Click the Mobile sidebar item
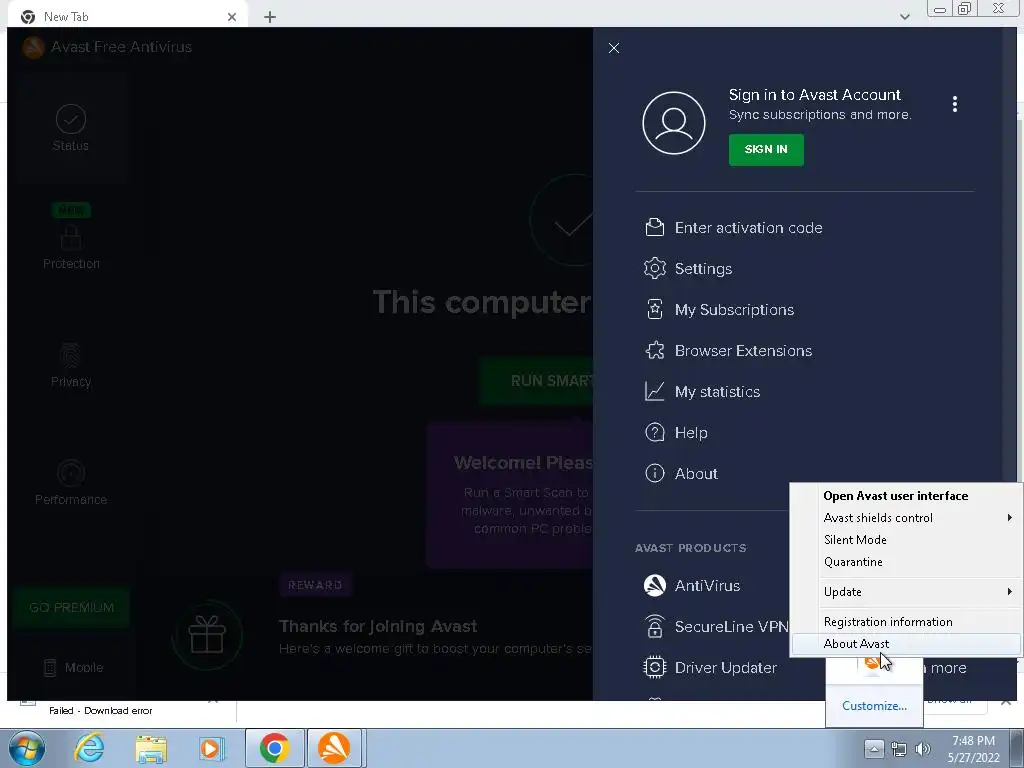 (x=73, y=667)
